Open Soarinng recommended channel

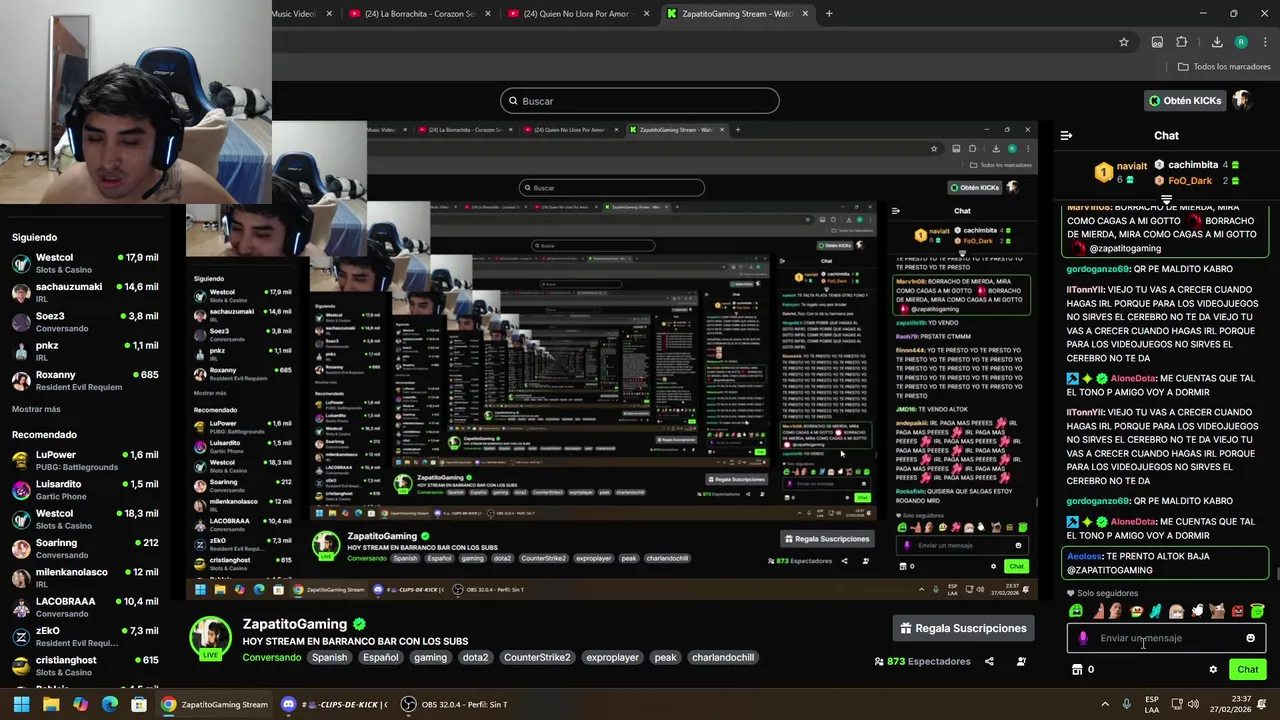[x=85, y=548]
